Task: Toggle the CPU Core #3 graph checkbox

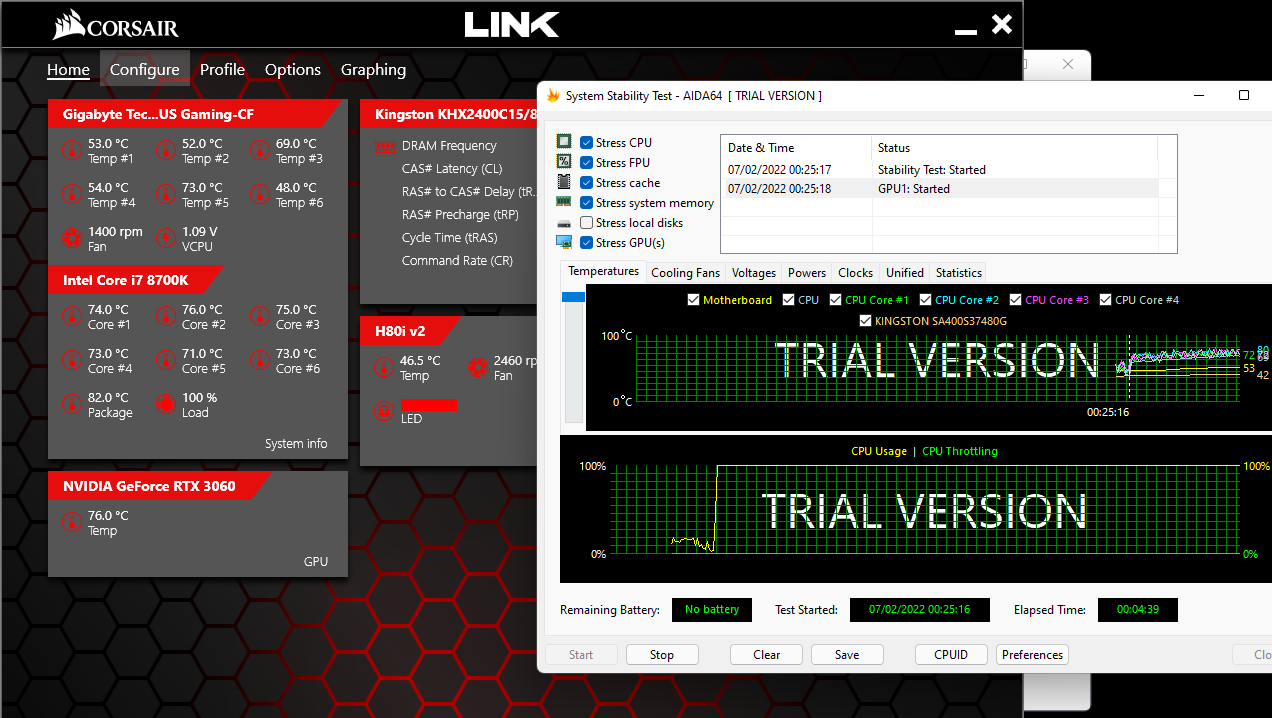Action: click(x=1016, y=300)
